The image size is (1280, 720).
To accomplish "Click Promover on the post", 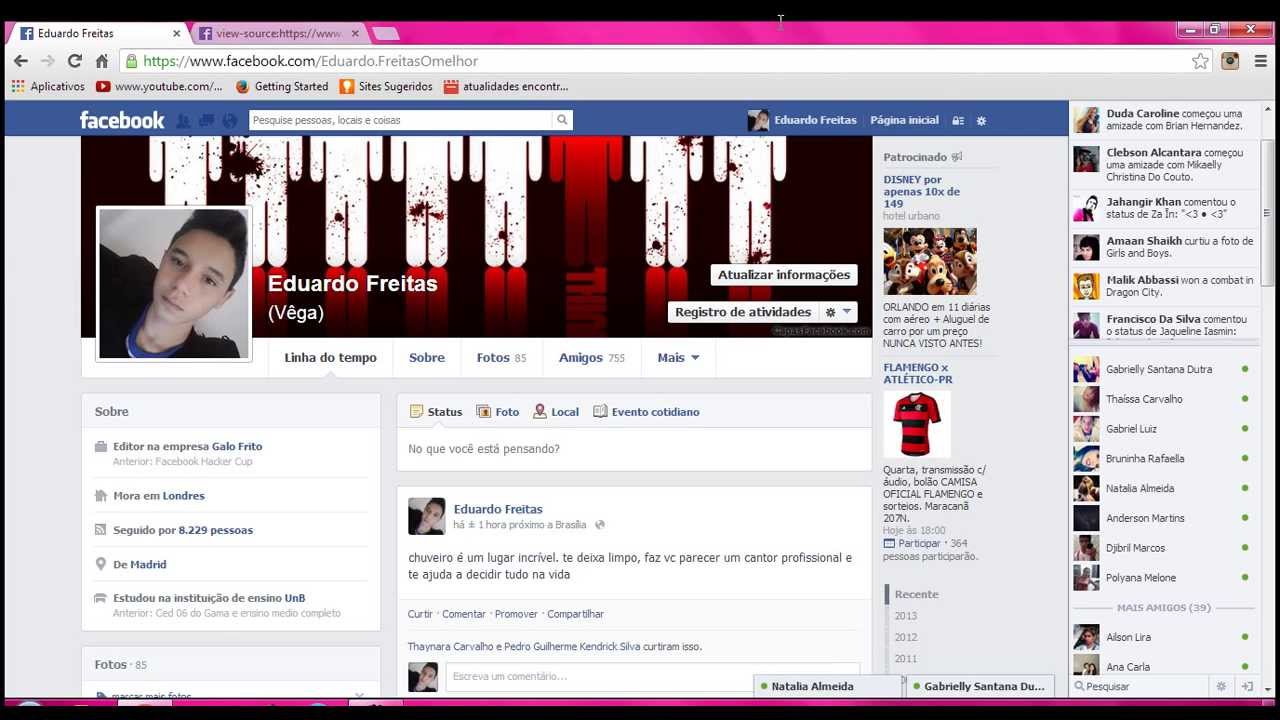I will tap(516, 614).
